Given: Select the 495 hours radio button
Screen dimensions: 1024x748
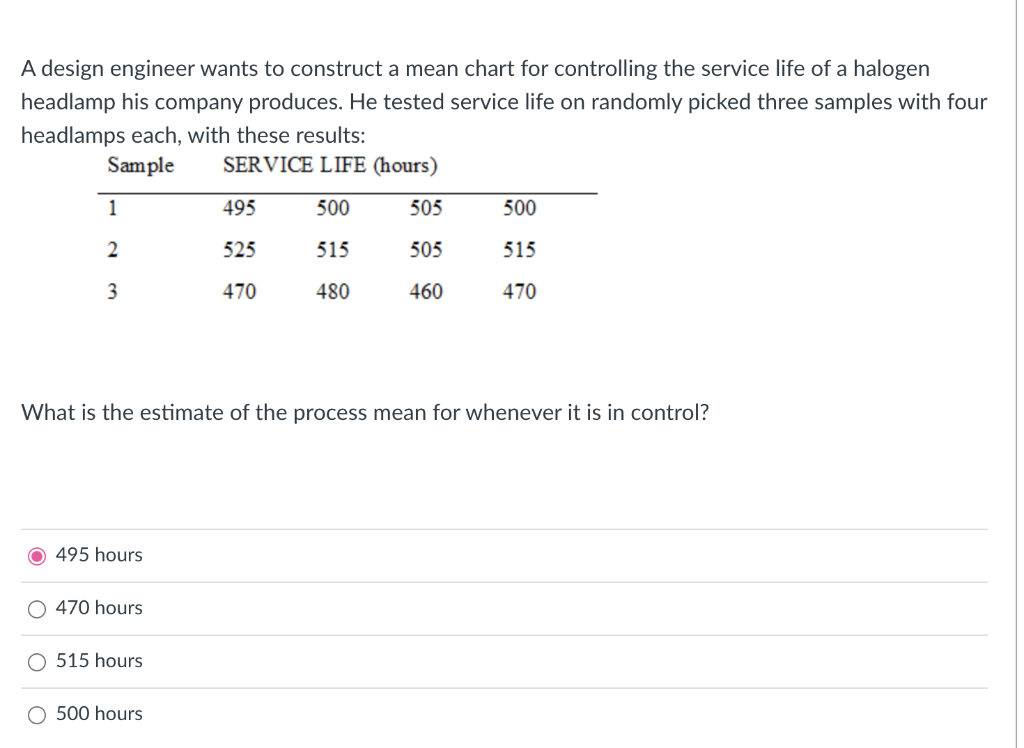Looking at the screenshot, I should [x=36, y=554].
